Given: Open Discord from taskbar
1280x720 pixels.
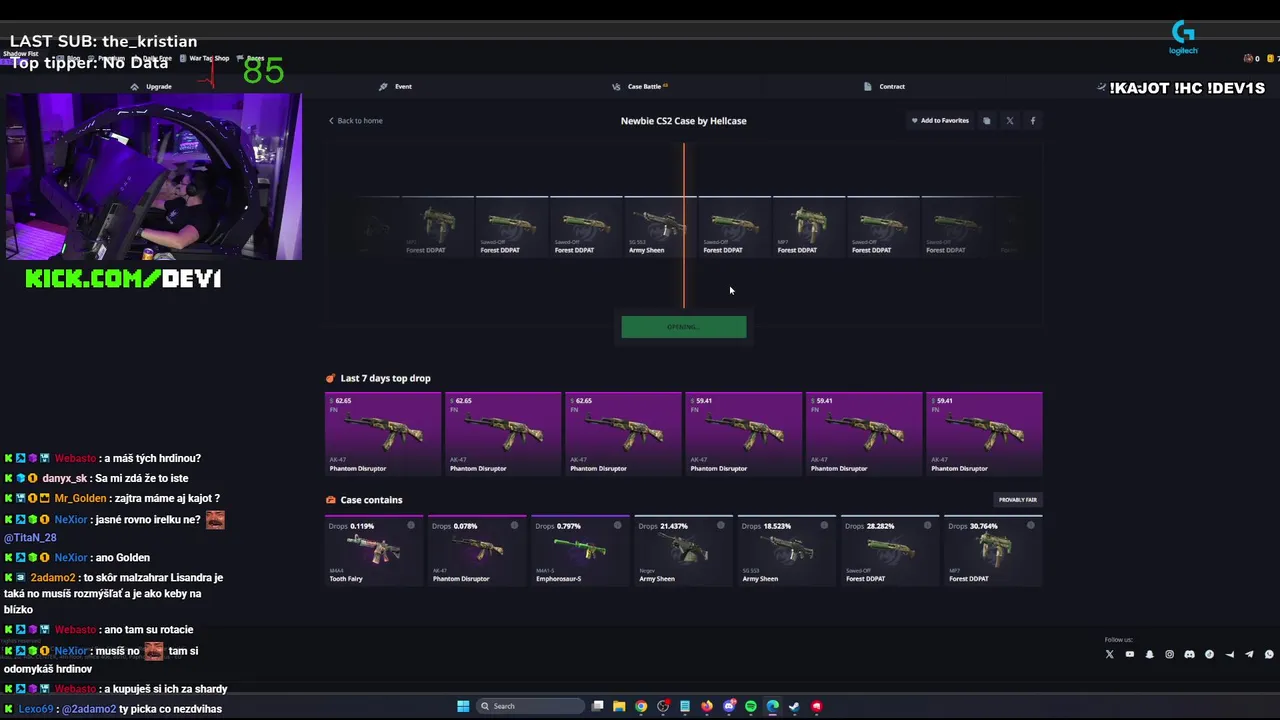Looking at the screenshot, I should [x=729, y=706].
